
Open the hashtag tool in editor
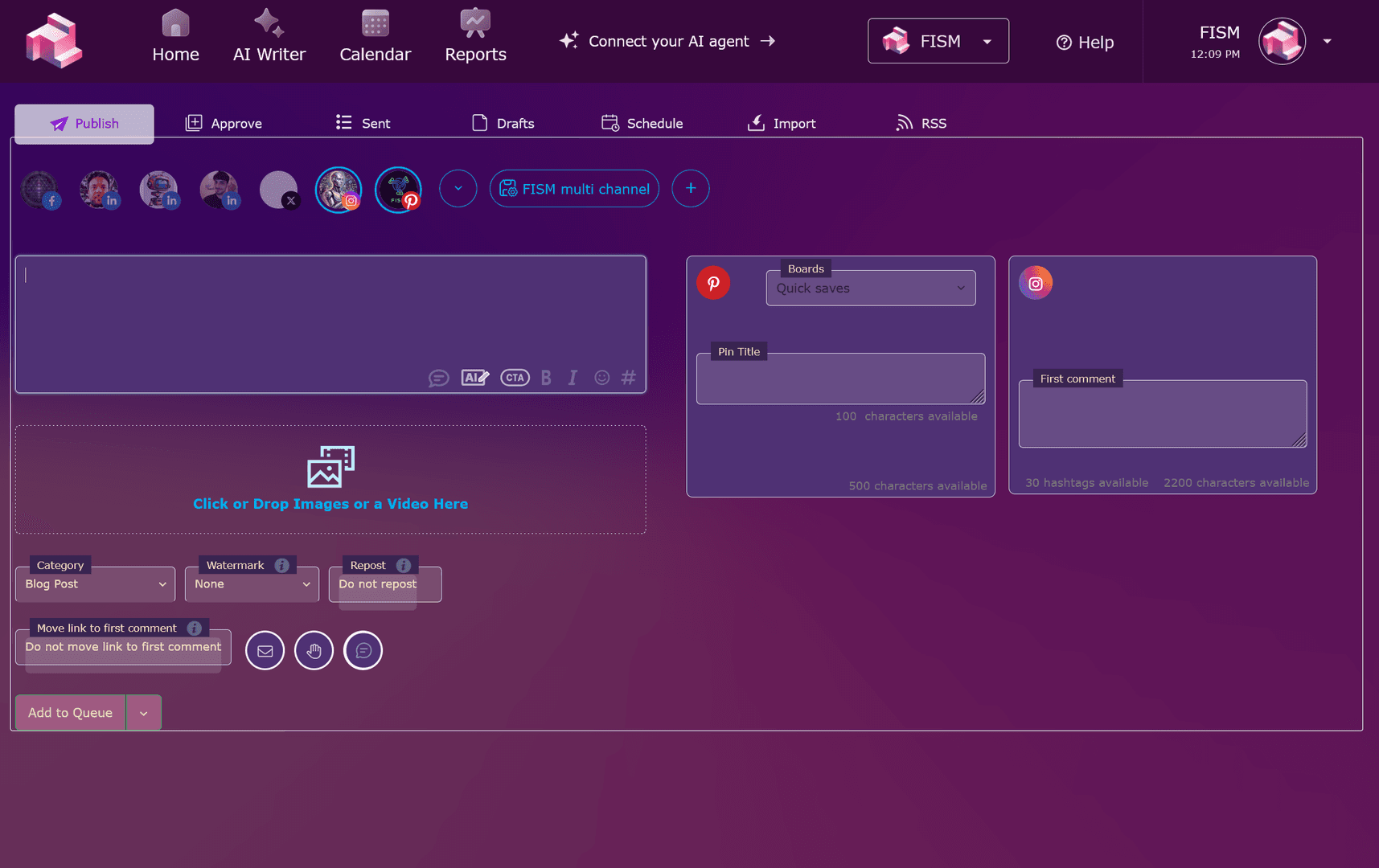[629, 377]
